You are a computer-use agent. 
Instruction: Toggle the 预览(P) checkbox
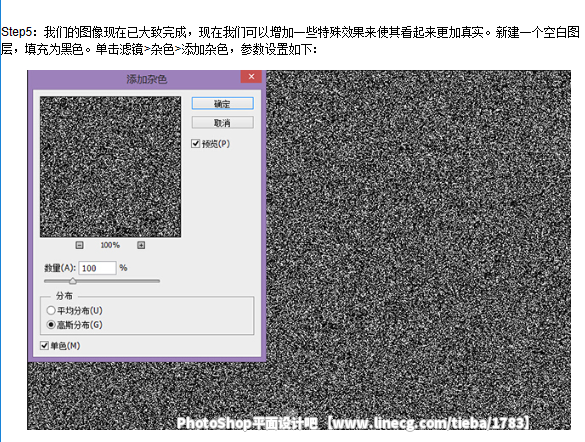pyautogui.click(x=195, y=144)
